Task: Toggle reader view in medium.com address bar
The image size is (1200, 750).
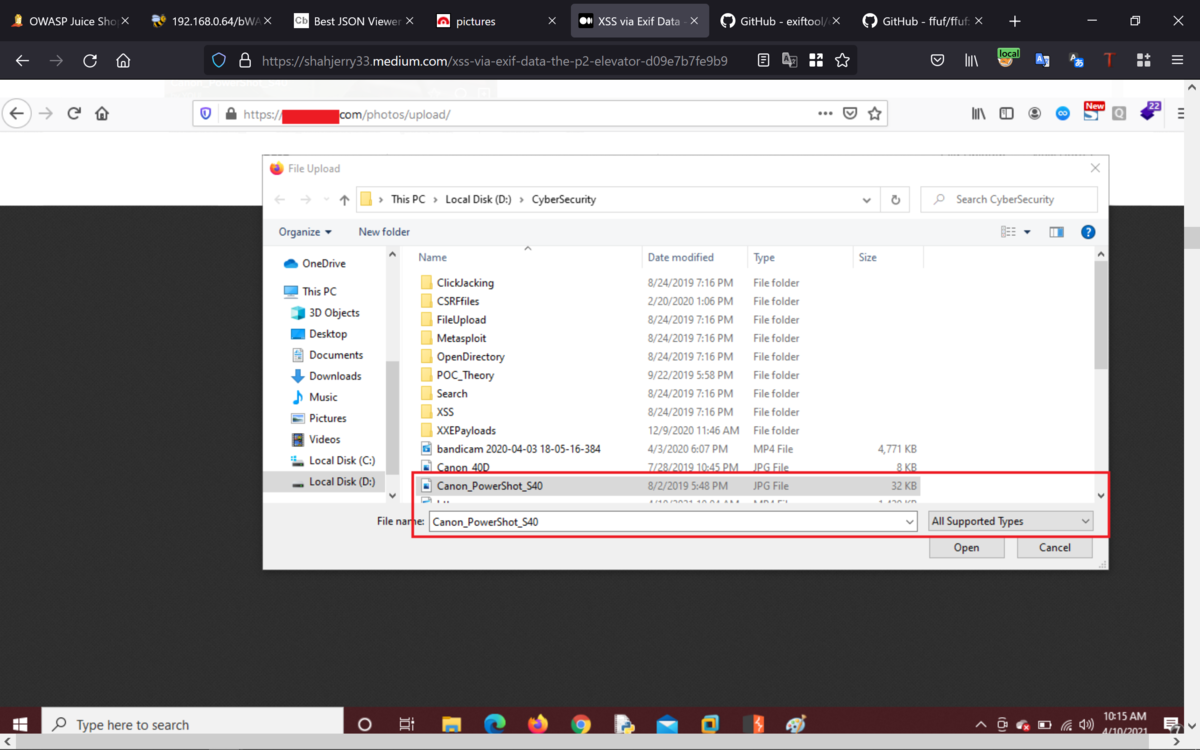Action: pos(763,61)
